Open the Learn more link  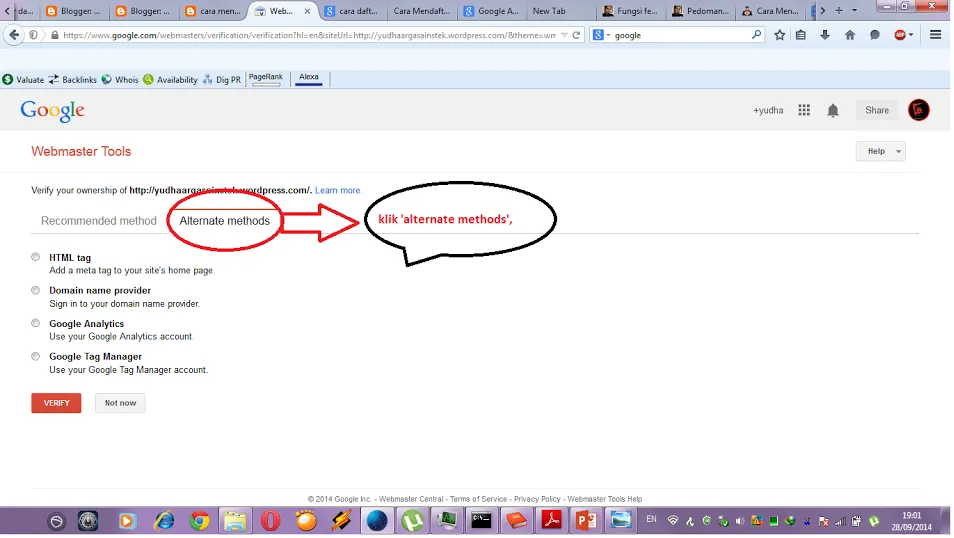338,190
